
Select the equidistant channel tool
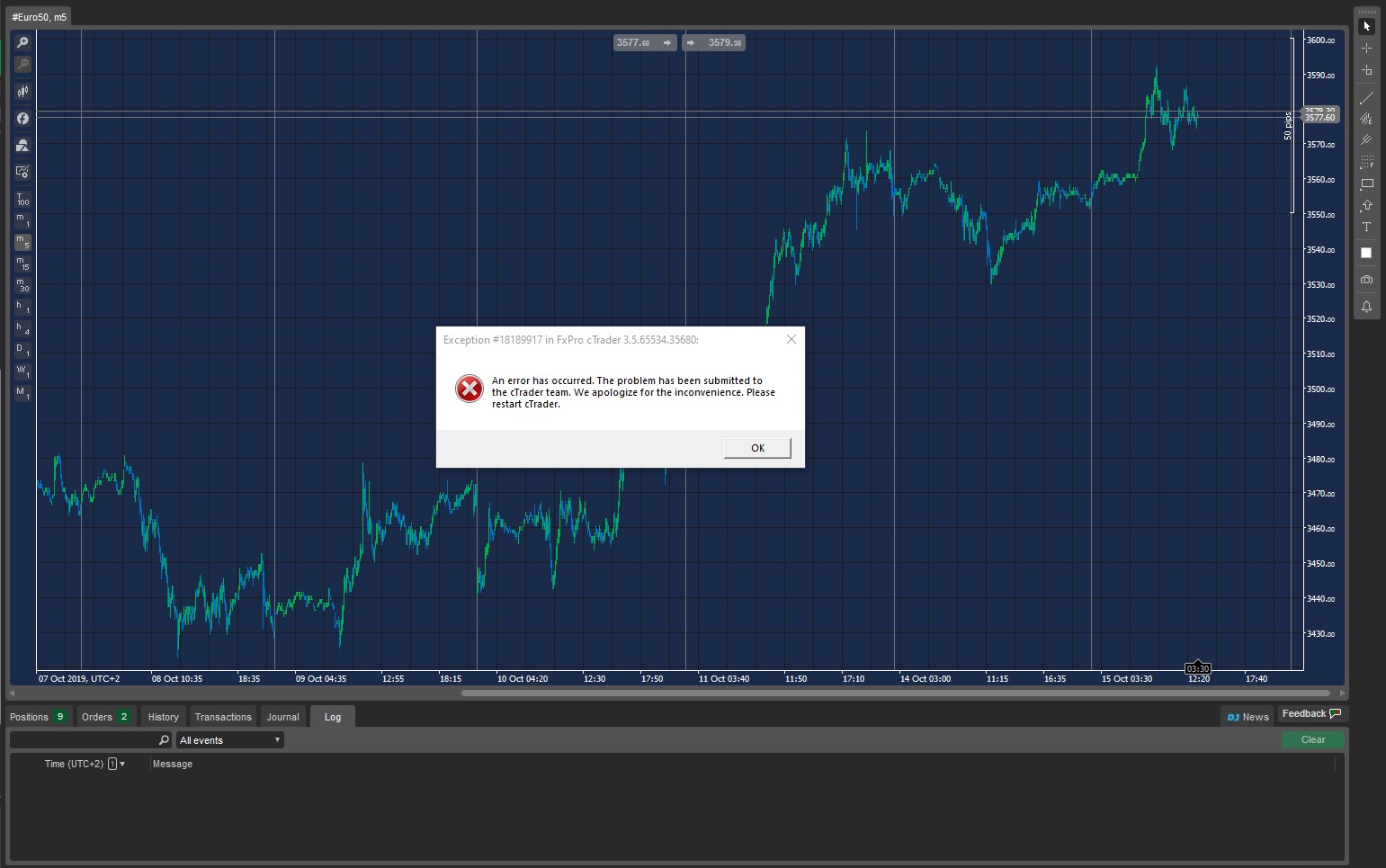(x=1366, y=119)
